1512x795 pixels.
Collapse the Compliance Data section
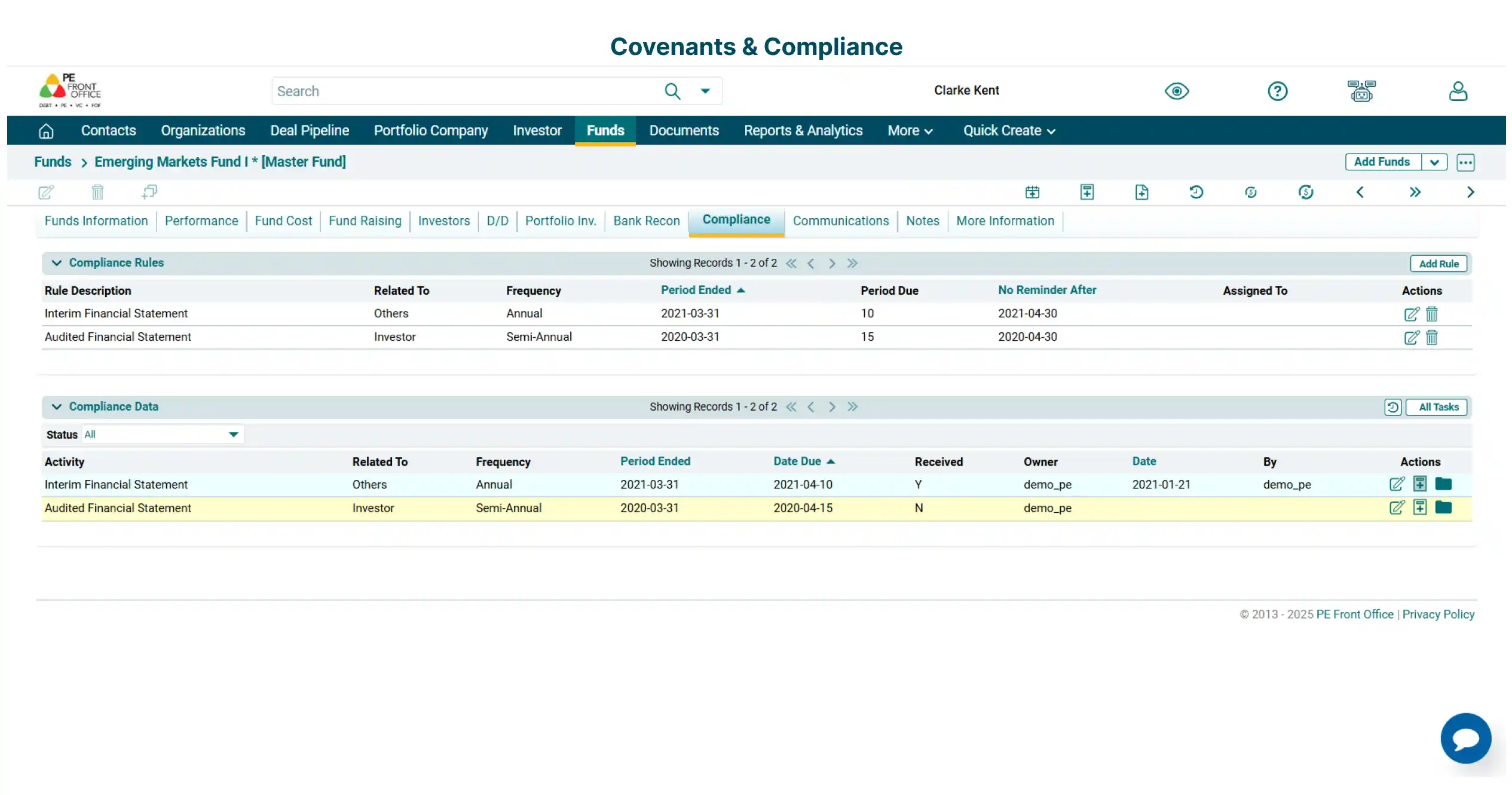pos(57,407)
